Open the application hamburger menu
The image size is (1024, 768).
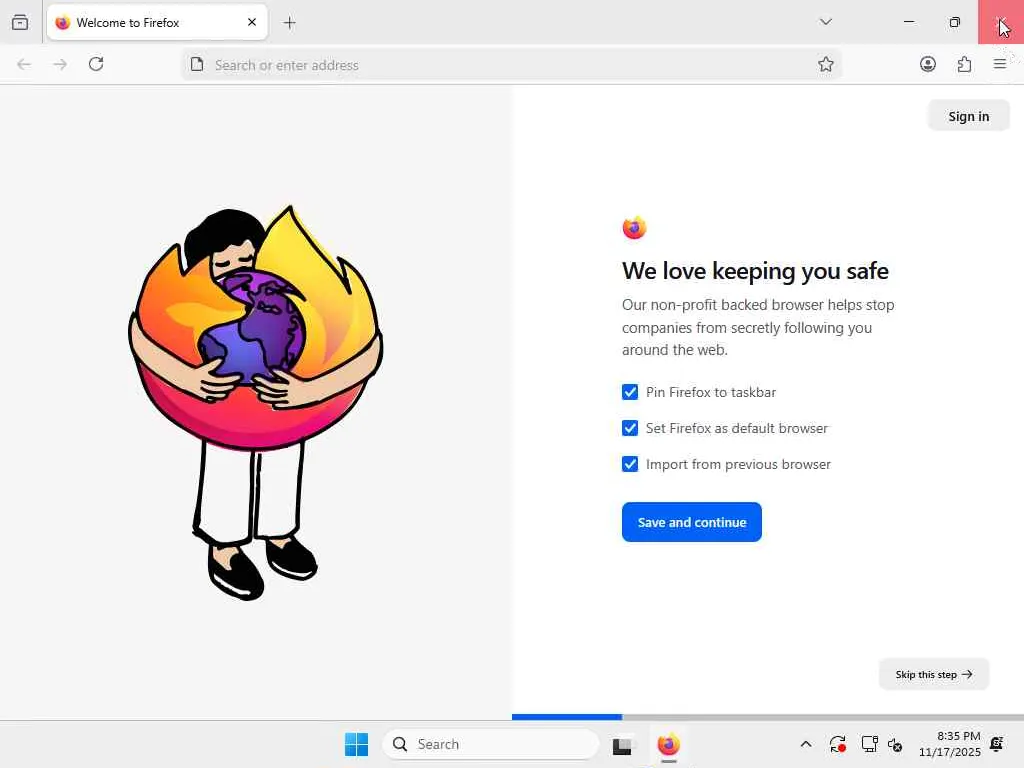[999, 64]
